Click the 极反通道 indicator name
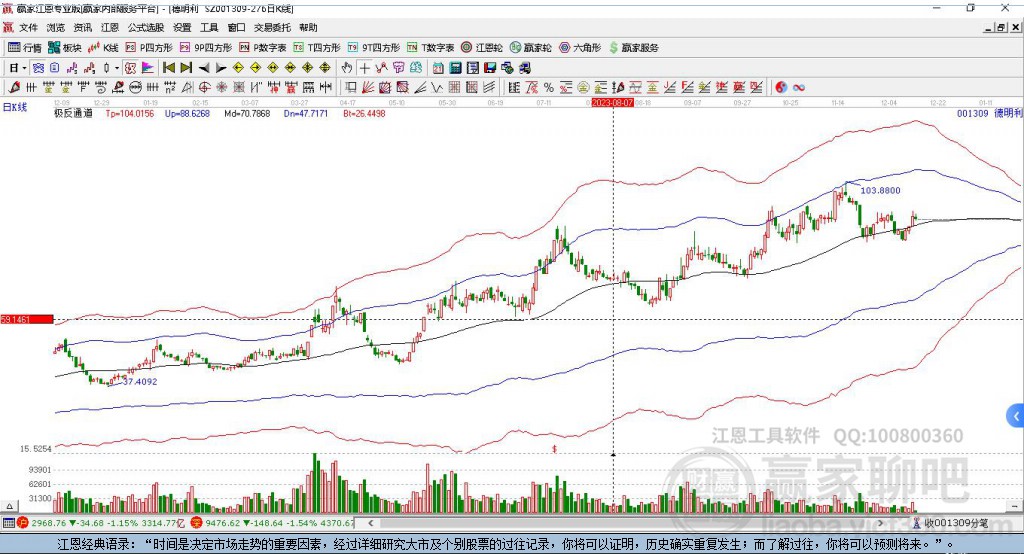The width and height of the screenshot is (1024, 554). click(72, 114)
